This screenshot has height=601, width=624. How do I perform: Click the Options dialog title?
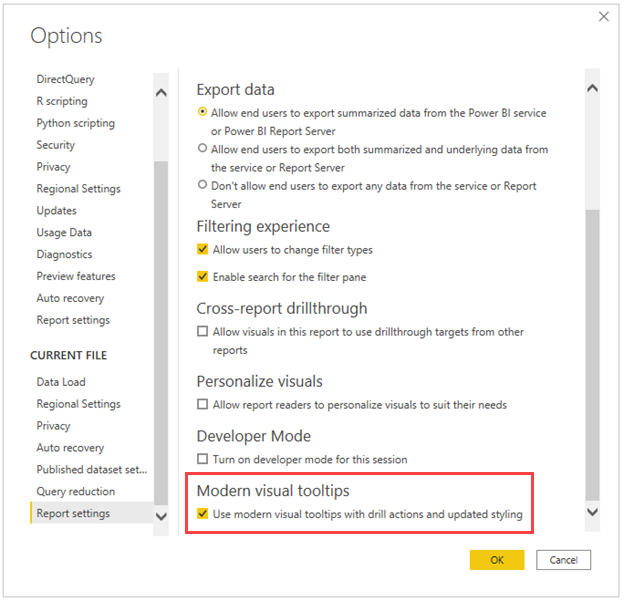pos(66,36)
